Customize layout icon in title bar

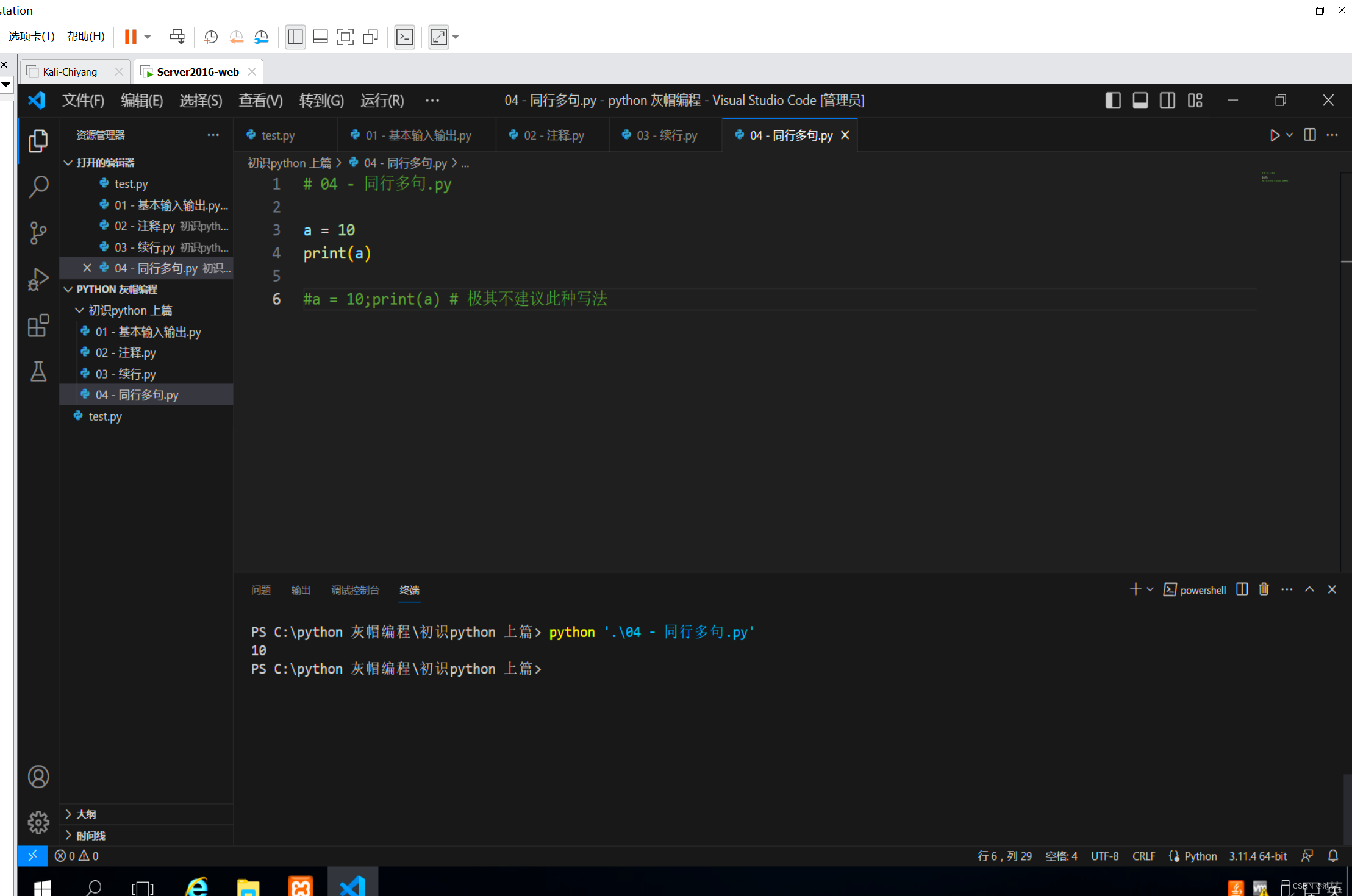(x=1195, y=101)
